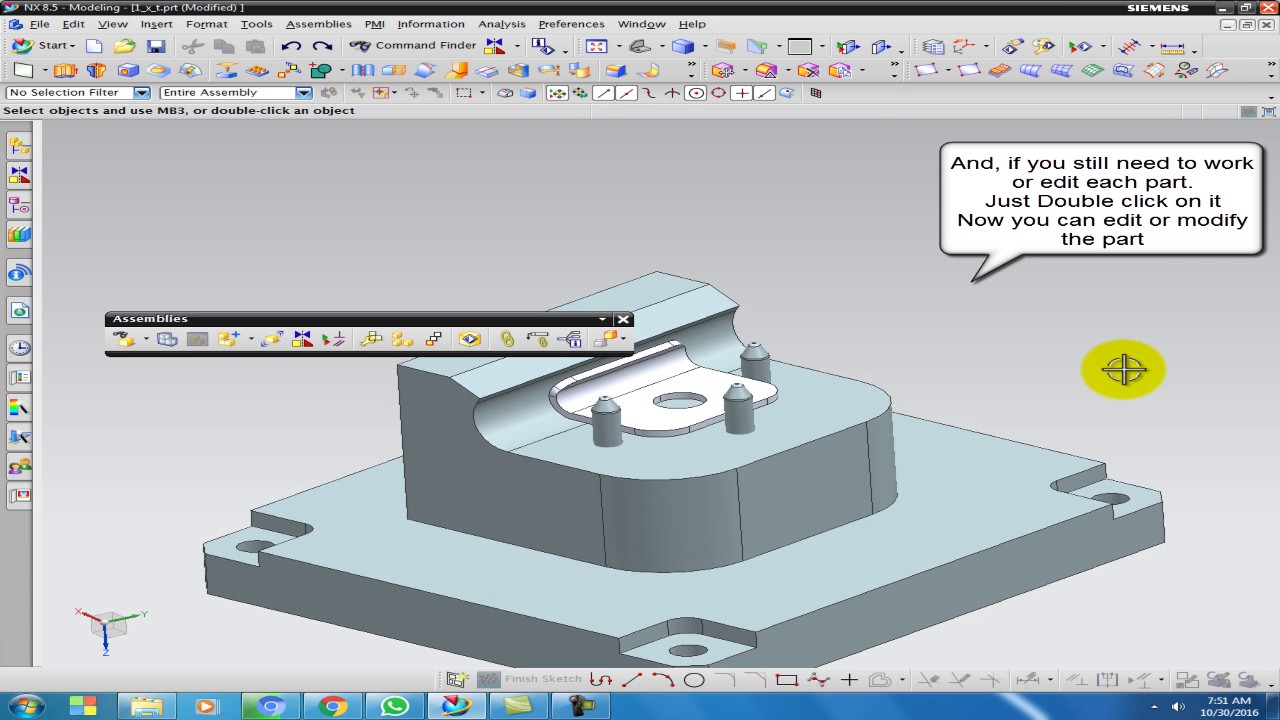Click the Find Component icon in Assemblies toolbar
Image resolution: width=1280 pixels, height=720 pixels.
coord(124,339)
